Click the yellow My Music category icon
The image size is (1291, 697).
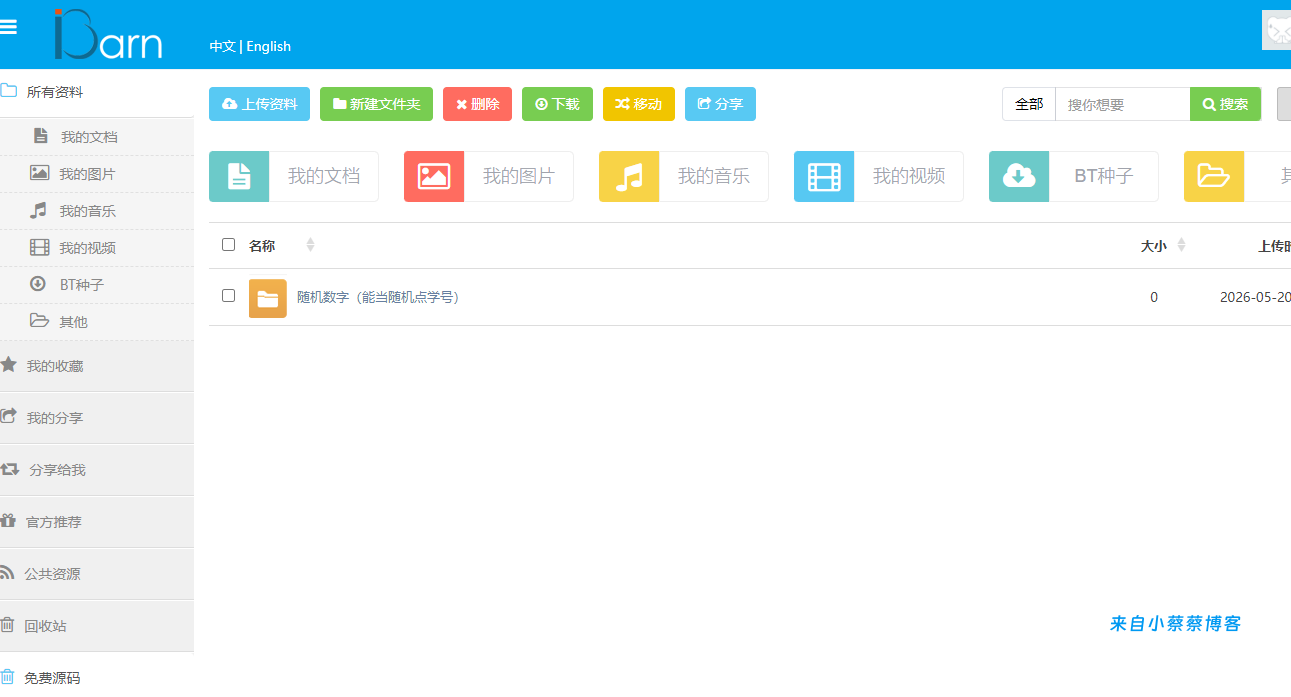click(629, 177)
